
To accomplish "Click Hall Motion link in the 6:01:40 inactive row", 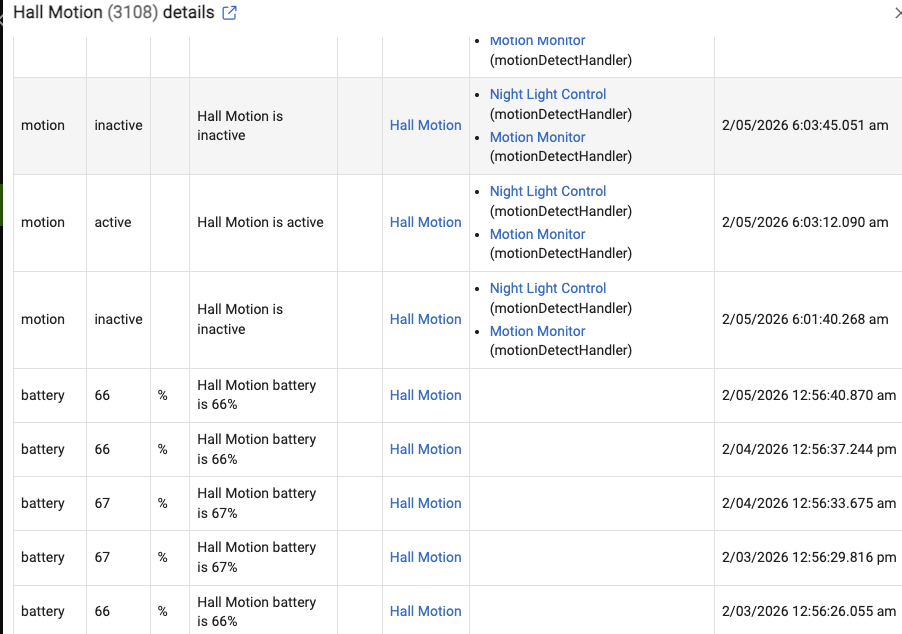I will [425, 319].
